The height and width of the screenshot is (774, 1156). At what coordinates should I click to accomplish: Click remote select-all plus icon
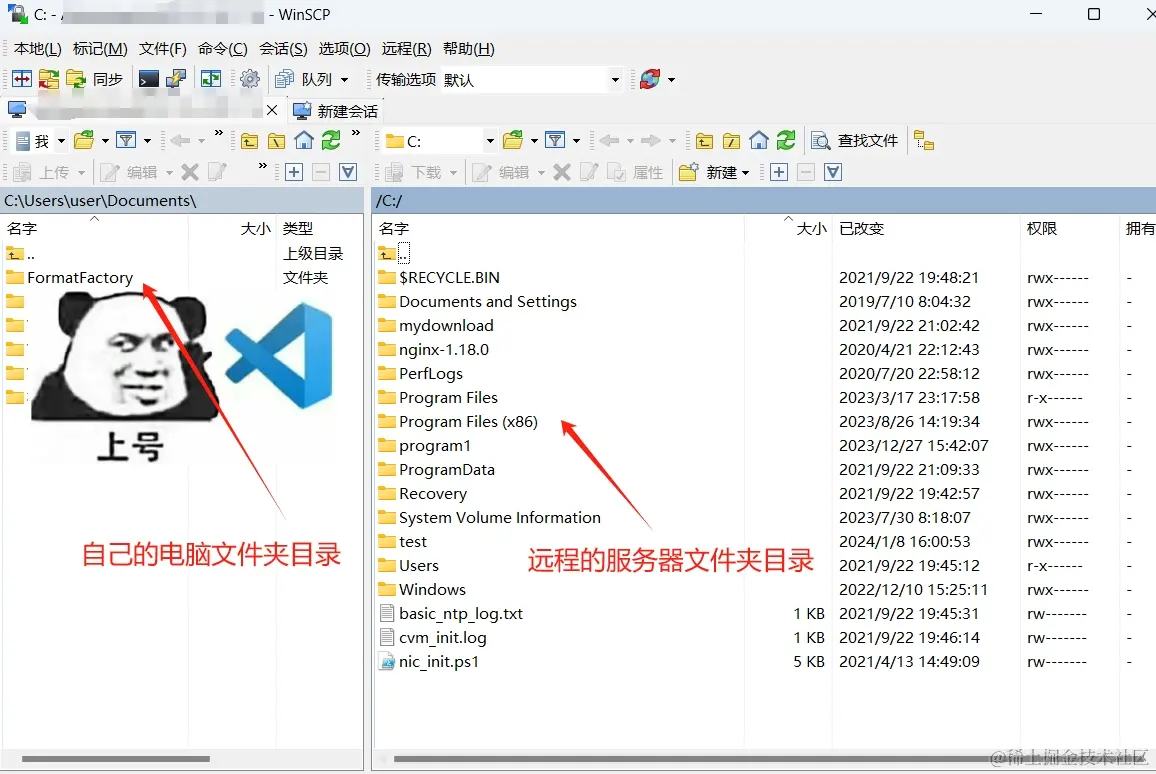click(779, 172)
